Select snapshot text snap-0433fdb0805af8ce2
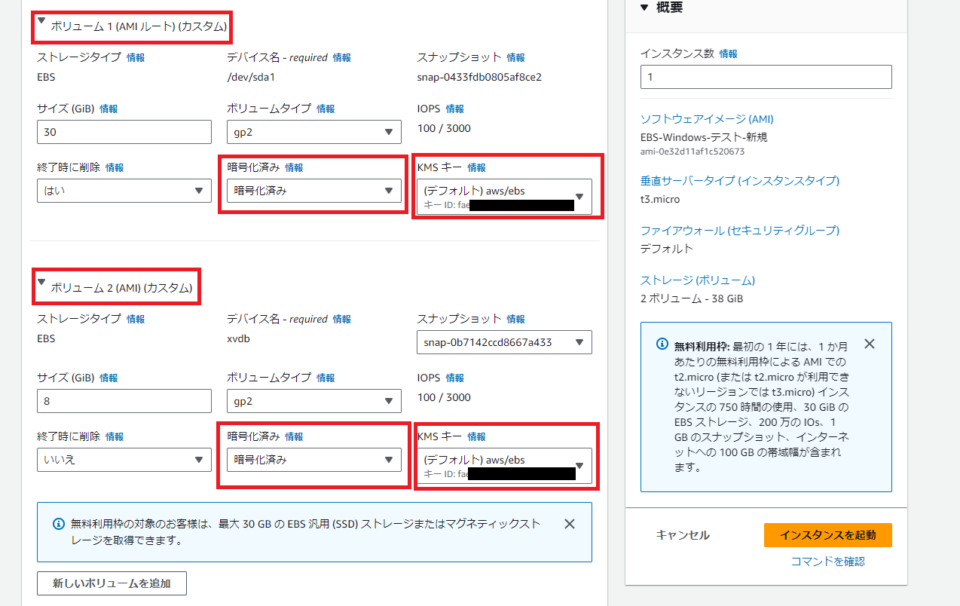The image size is (960, 606). click(479, 77)
